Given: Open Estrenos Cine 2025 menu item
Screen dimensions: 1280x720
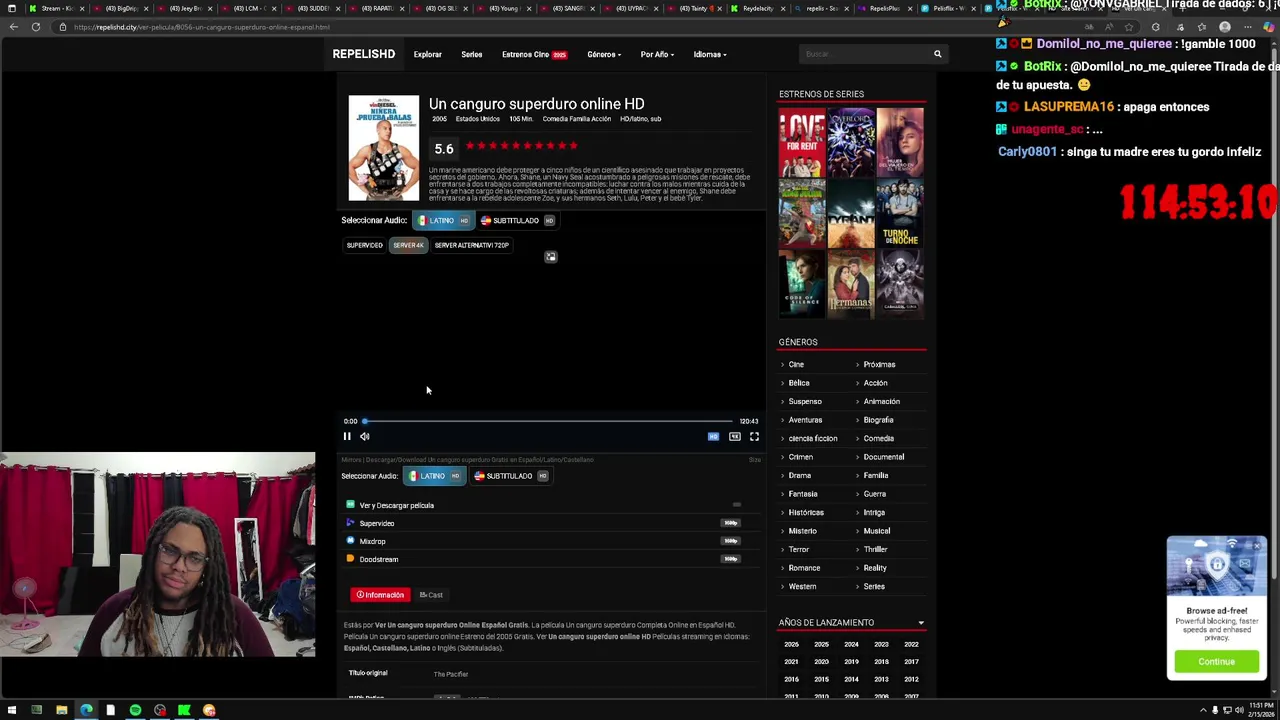Looking at the screenshot, I should [x=534, y=55].
